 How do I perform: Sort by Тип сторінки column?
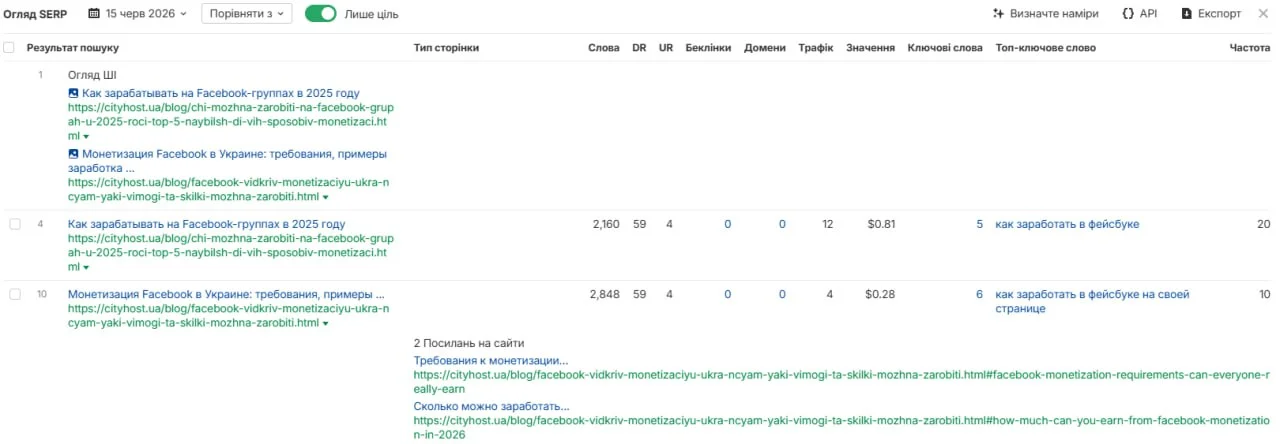[446, 48]
